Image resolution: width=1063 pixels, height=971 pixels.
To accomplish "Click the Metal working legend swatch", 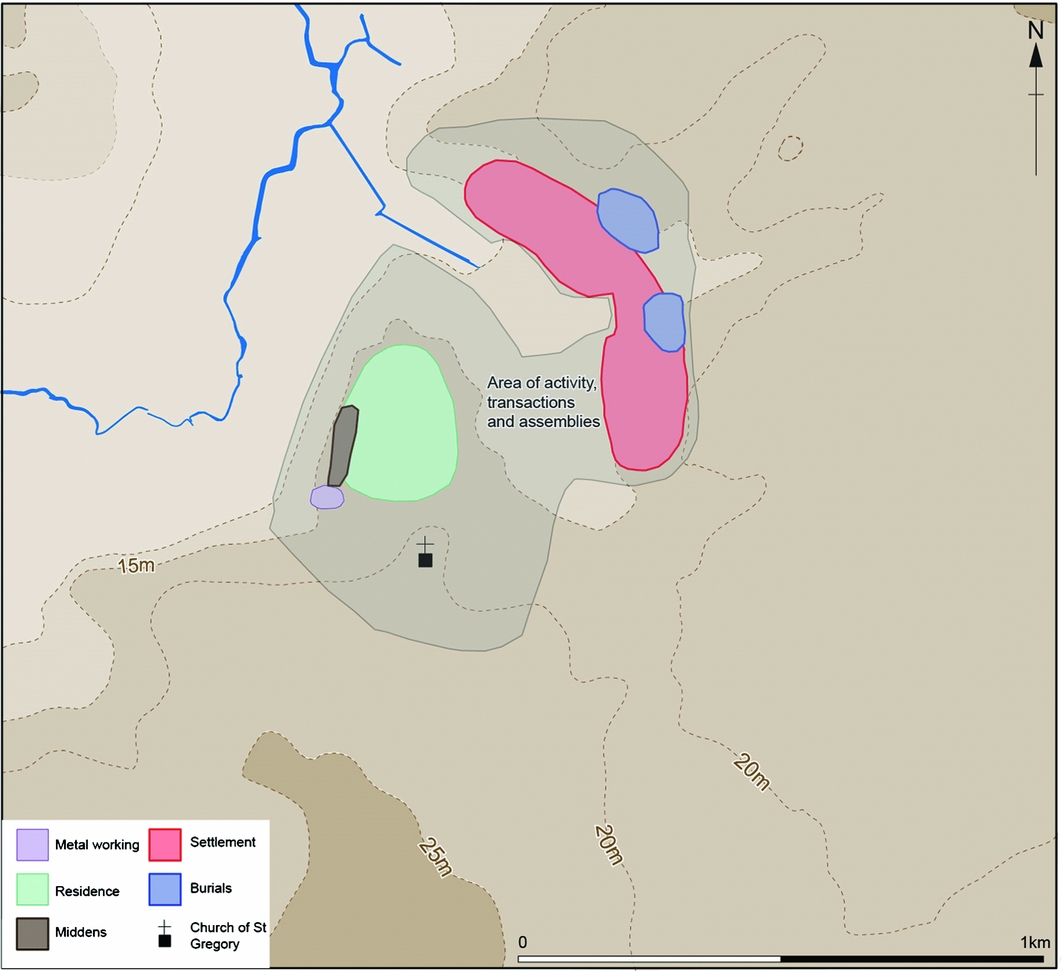I will click(x=32, y=845).
